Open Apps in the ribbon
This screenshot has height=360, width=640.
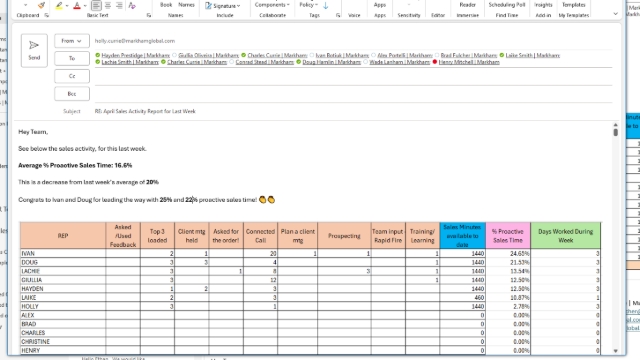click(380, 5)
